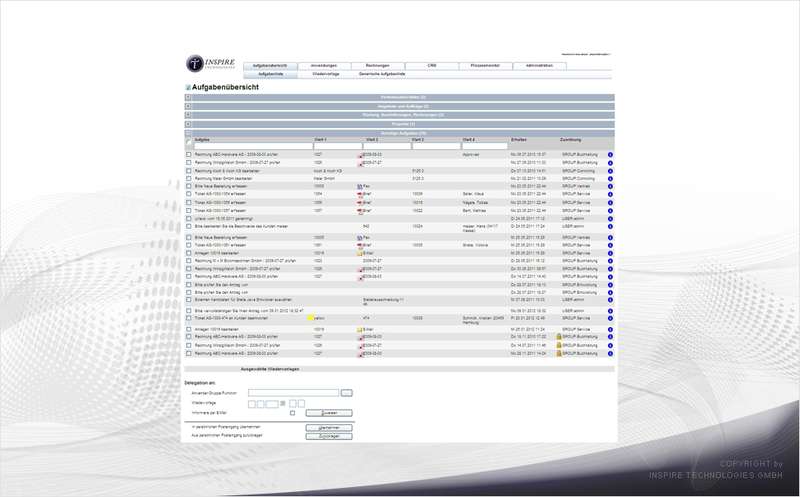Click the Anwender/Gruppe/Funktion input field
Viewport: 800px width, 497px height.
(293, 393)
